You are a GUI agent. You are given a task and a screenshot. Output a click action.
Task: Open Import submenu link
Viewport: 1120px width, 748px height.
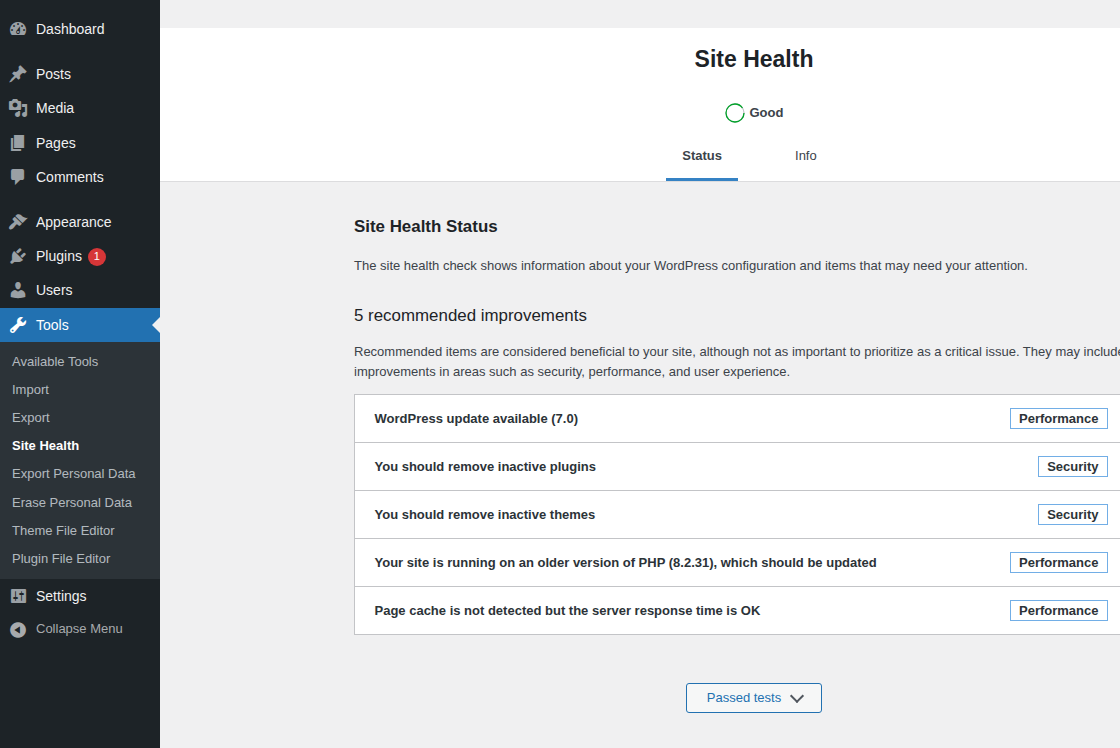tap(31, 390)
